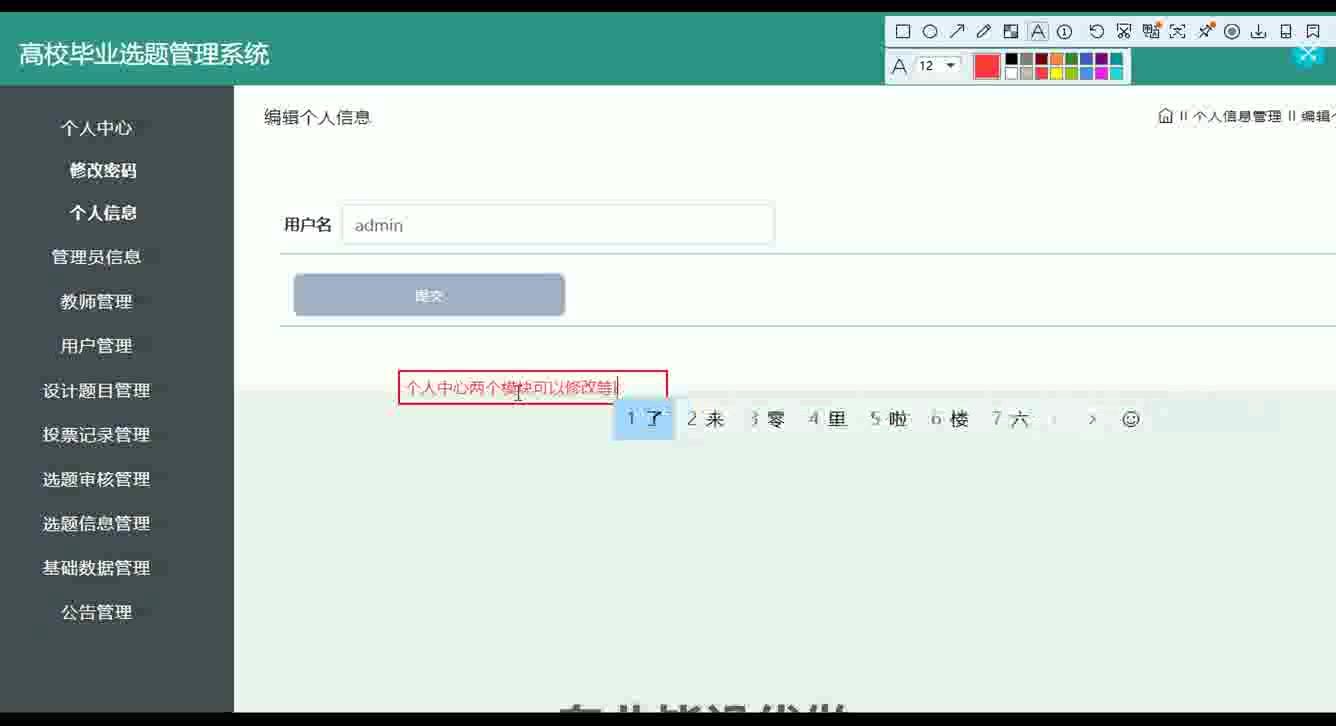This screenshot has width=1336, height=726.
Task: Click the 用户名 input field
Action: click(558, 225)
